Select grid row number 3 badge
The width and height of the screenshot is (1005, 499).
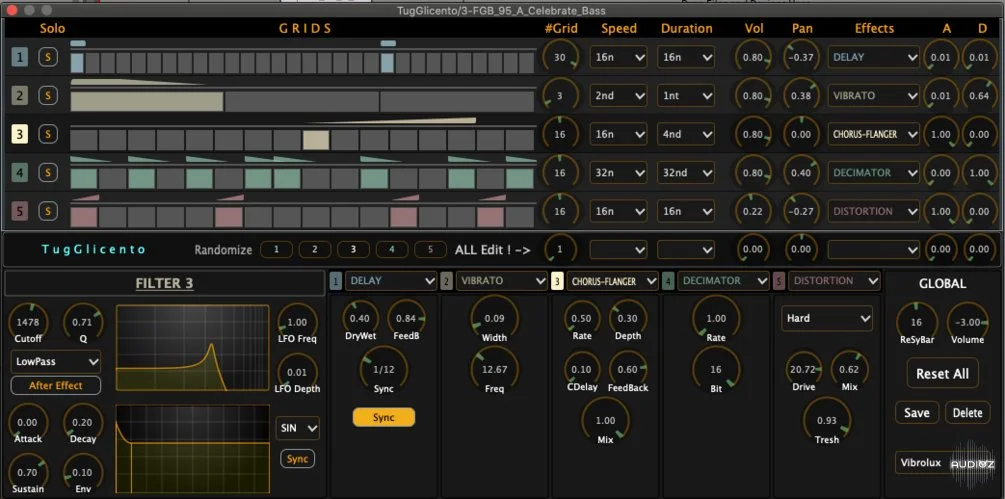[20, 135]
